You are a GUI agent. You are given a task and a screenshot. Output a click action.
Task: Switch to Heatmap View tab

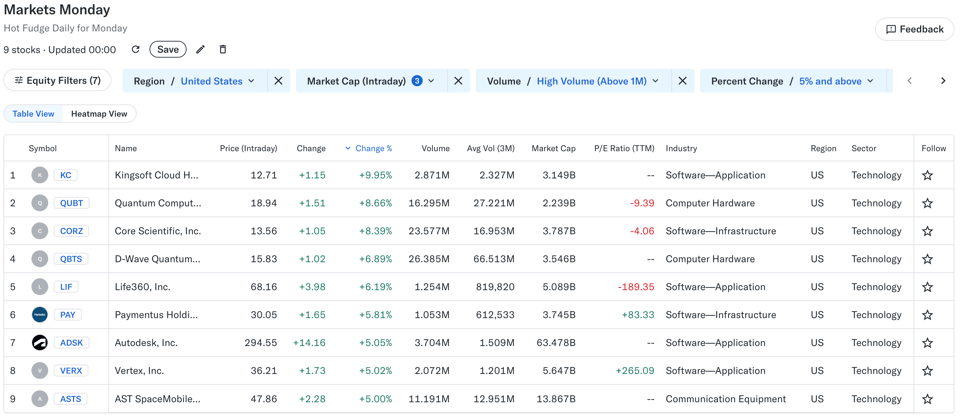[x=99, y=114]
